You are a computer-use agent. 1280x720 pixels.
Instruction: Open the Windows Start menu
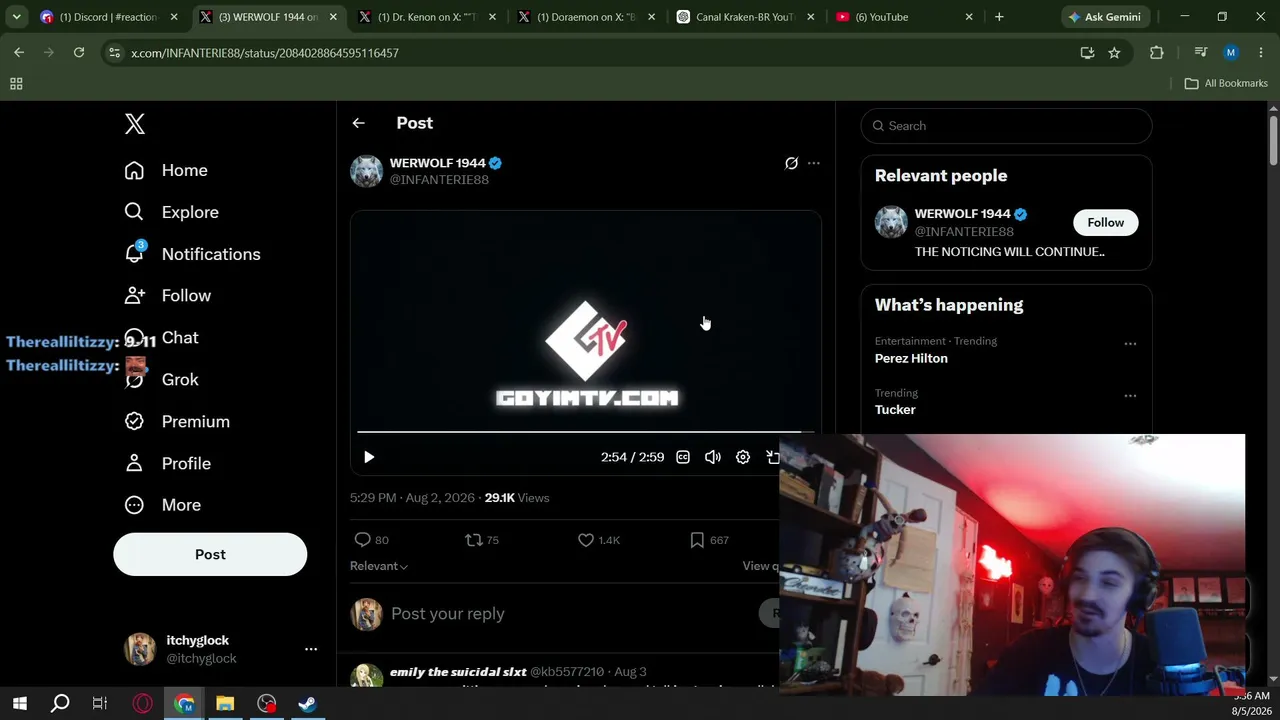coord(20,704)
